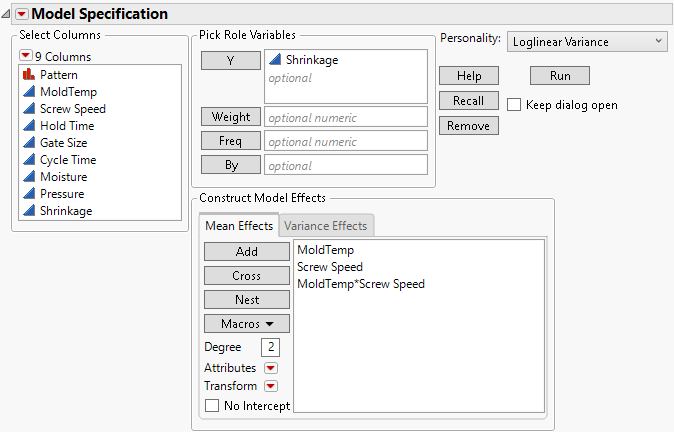Screen dimensions: 674x432
Task: Click the MoldTemp continuous column icon
Action: point(28,92)
